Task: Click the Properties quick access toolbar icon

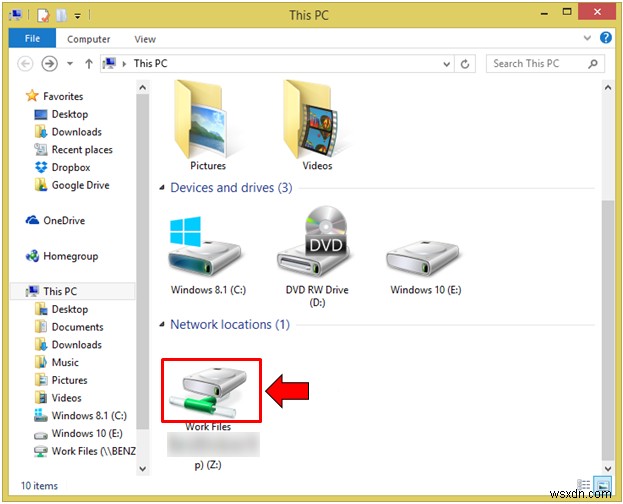Action: [43, 15]
